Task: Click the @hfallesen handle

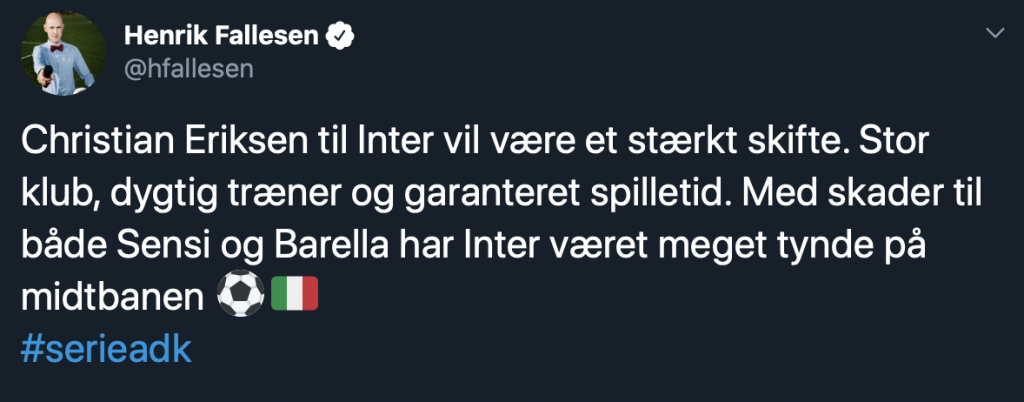Action: pos(189,68)
